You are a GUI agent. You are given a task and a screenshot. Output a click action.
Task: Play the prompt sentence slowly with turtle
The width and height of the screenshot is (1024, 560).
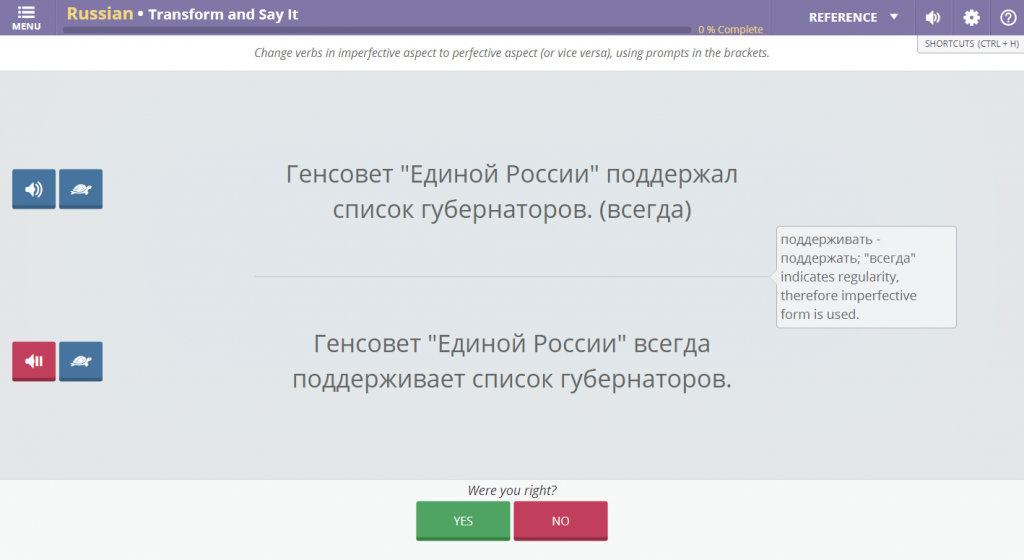(x=81, y=189)
